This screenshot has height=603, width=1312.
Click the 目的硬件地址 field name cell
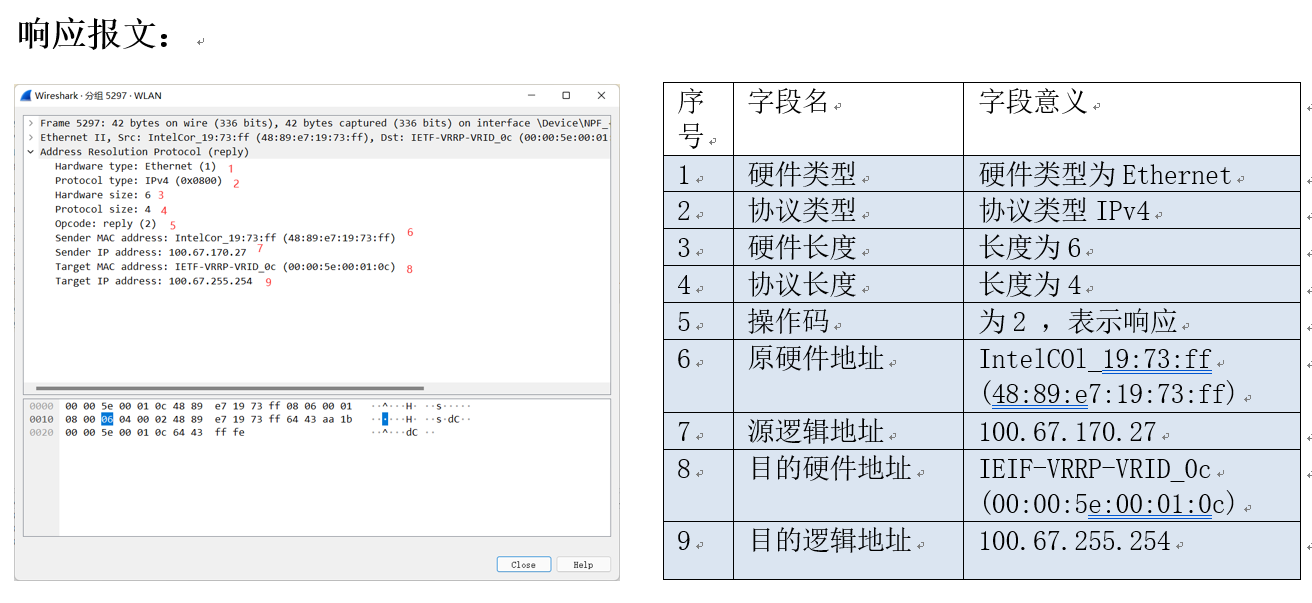[x=848, y=486]
